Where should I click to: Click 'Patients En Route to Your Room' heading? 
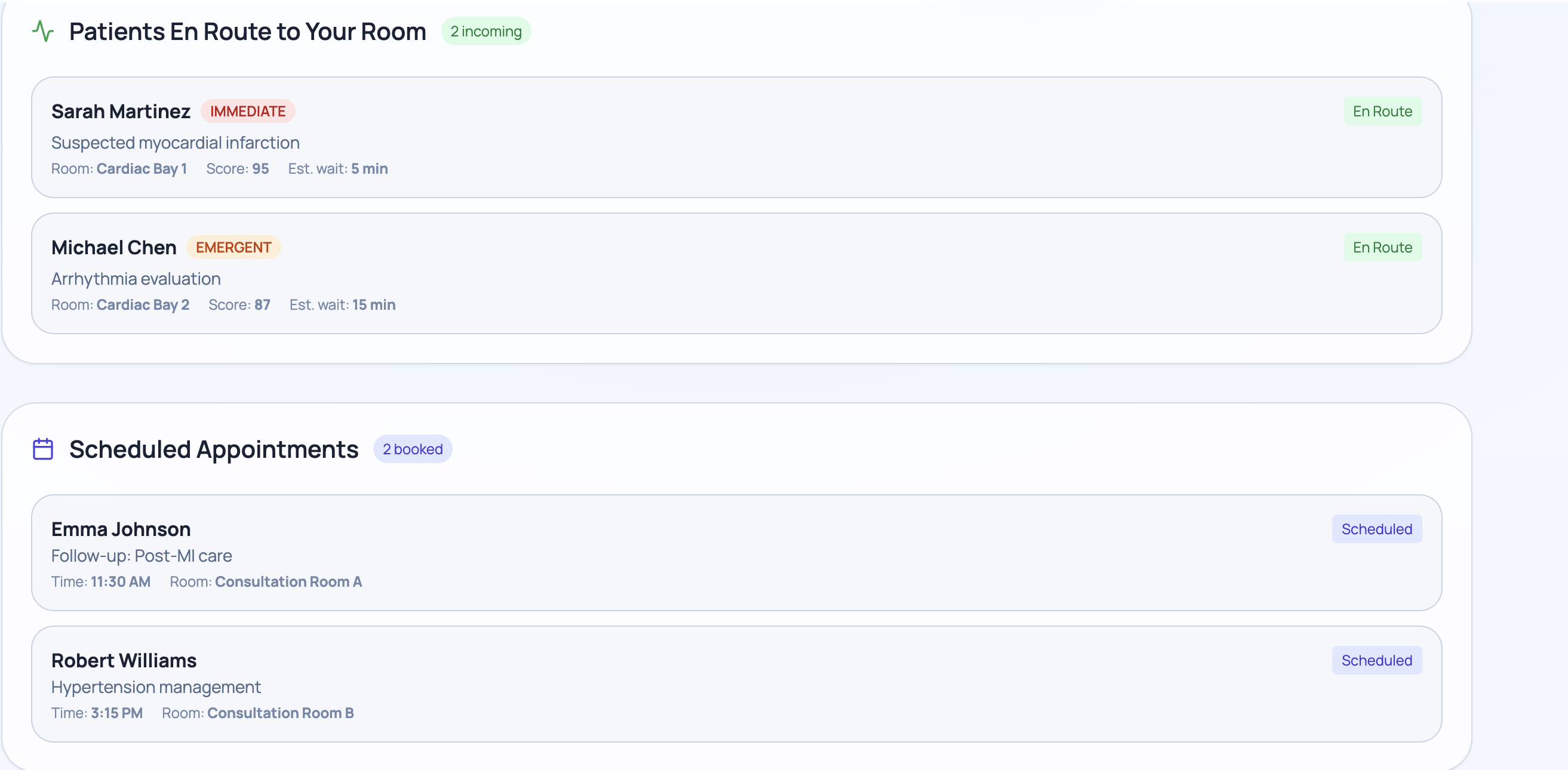click(x=247, y=31)
